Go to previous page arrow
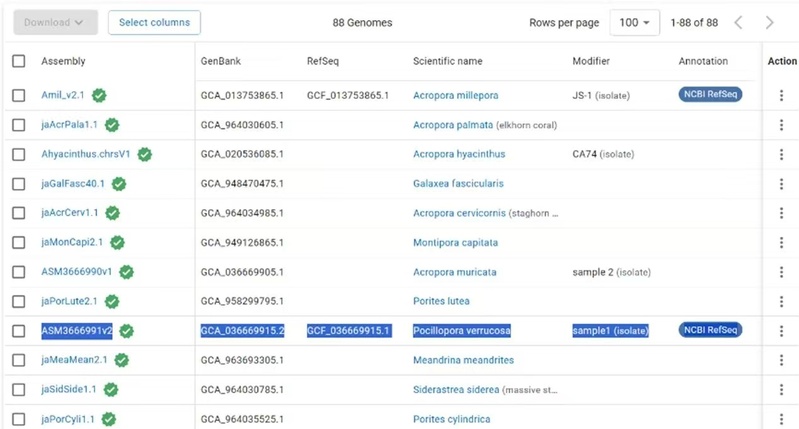The width and height of the screenshot is (799, 429). (738, 22)
